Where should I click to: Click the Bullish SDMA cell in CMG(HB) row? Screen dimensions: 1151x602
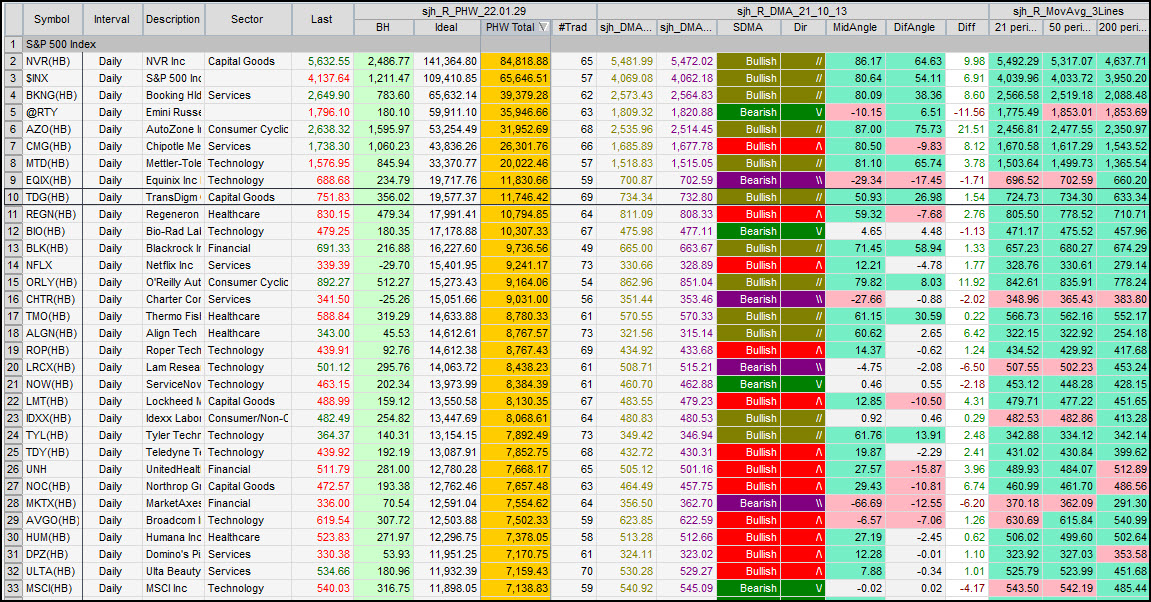(x=748, y=146)
